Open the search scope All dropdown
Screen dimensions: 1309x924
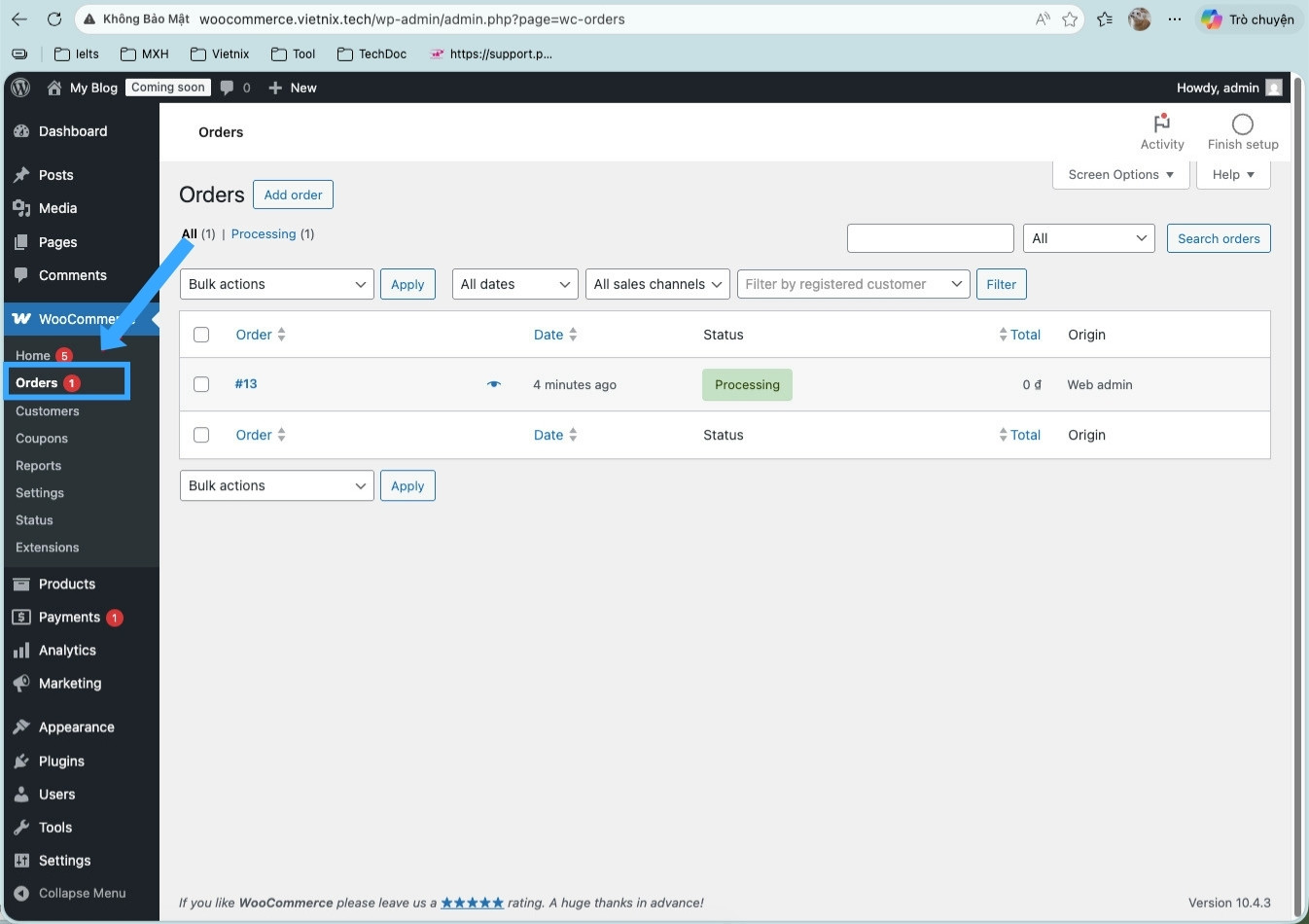tap(1089, 238)
